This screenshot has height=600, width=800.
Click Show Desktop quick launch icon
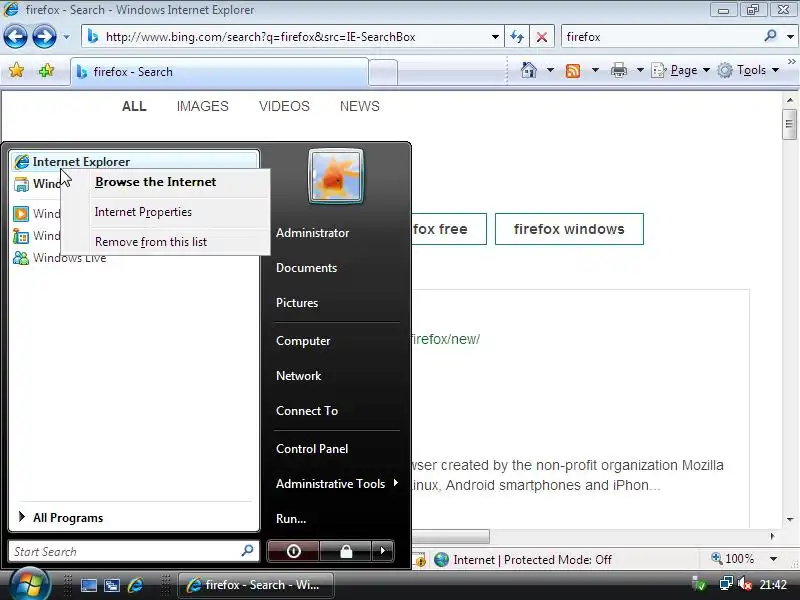click(89, 585)
